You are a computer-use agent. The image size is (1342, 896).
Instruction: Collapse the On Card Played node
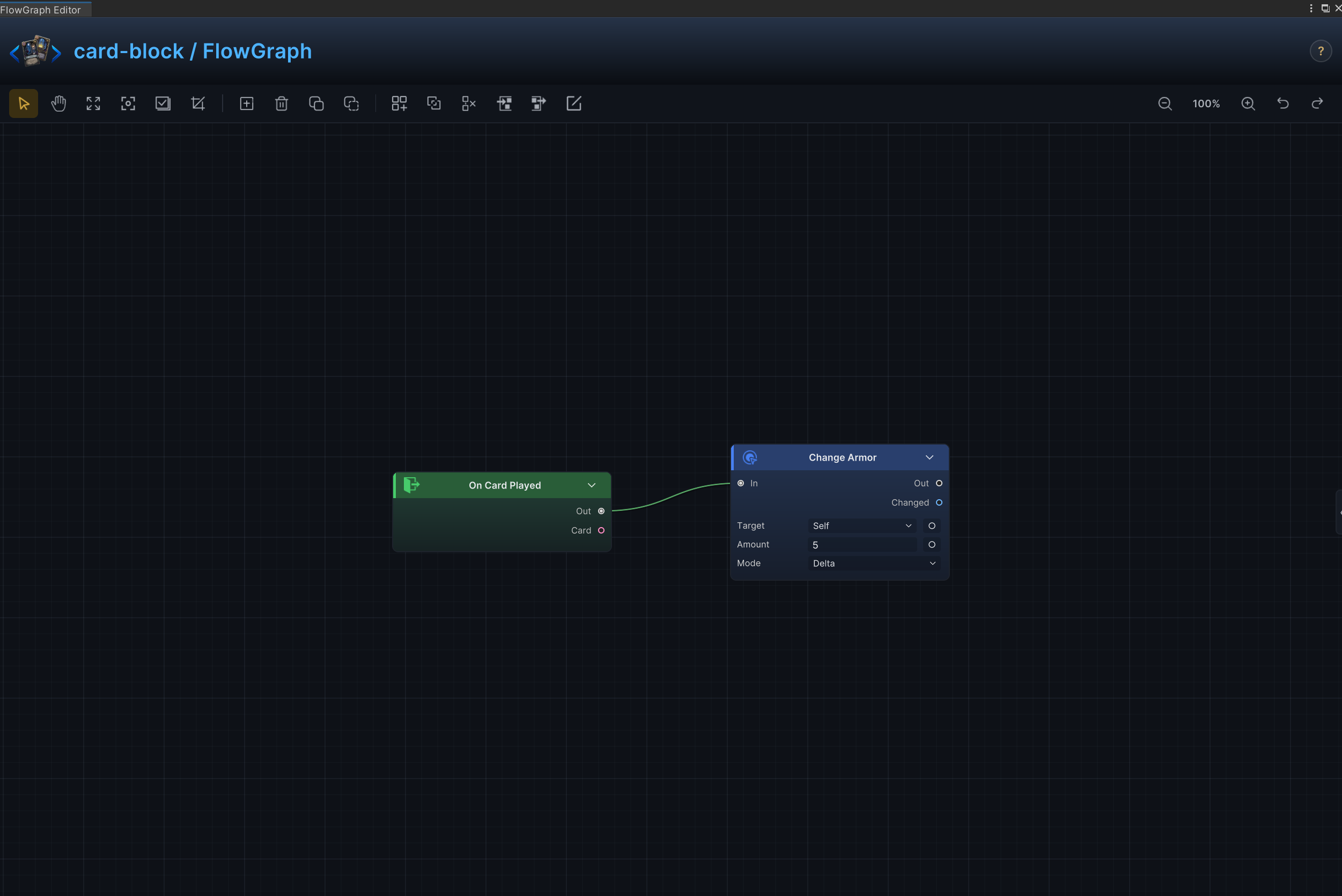tap(592, 485)
